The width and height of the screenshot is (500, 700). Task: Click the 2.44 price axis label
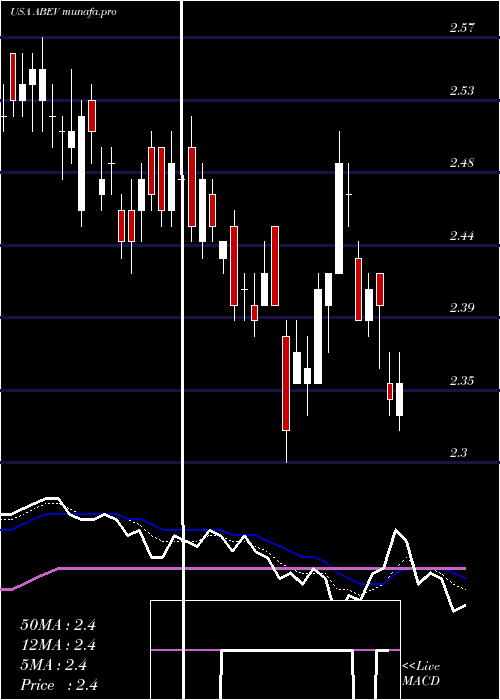click(x=462, y=236)
